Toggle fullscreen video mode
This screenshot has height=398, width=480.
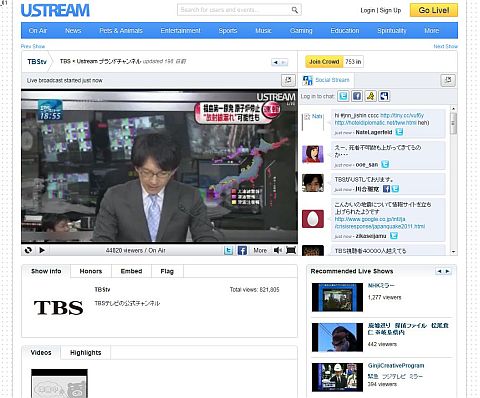click(x=291, y=250)
